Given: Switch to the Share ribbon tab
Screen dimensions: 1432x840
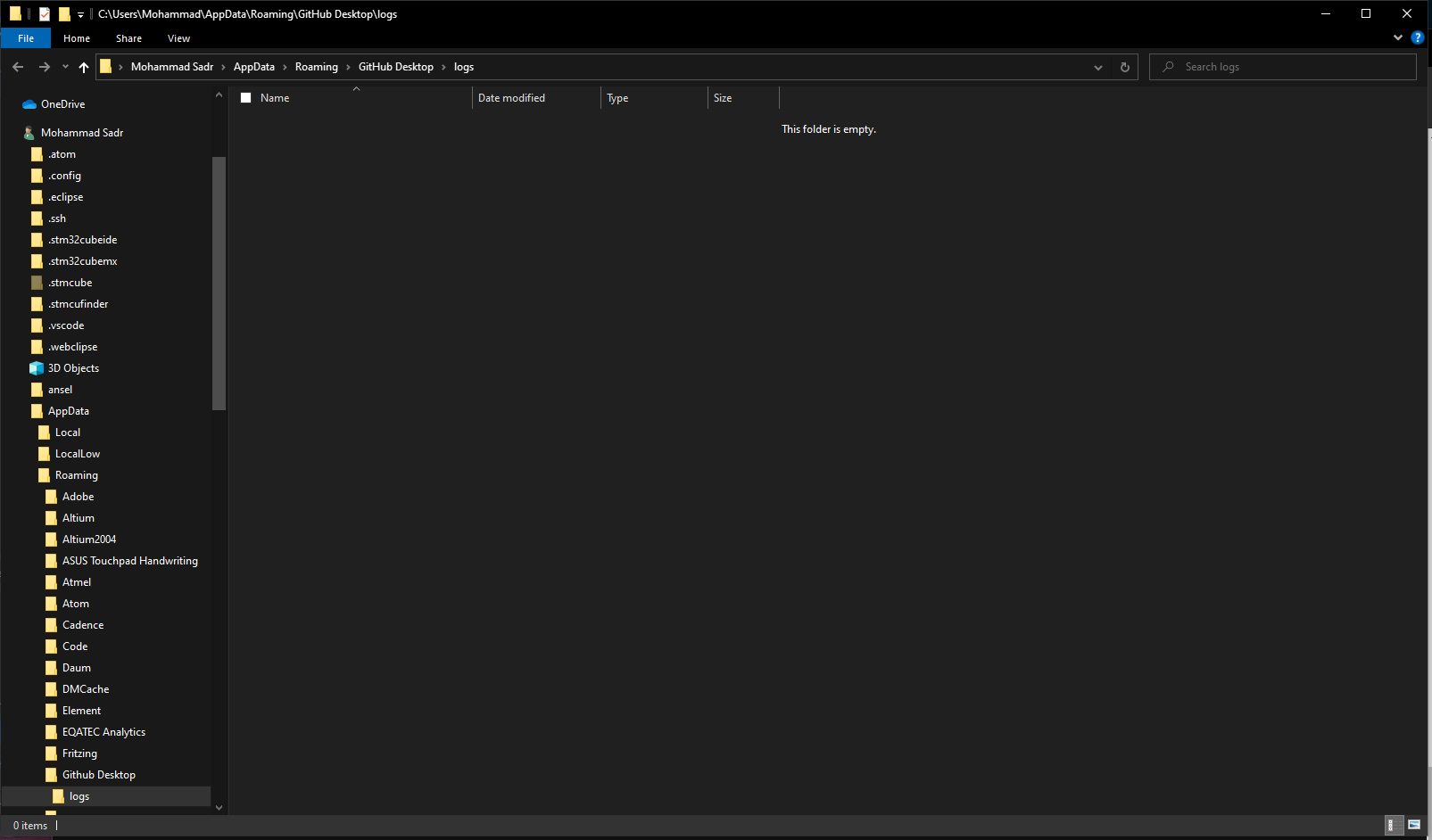Looking at the screenshot, I should (x=128, y=38).
